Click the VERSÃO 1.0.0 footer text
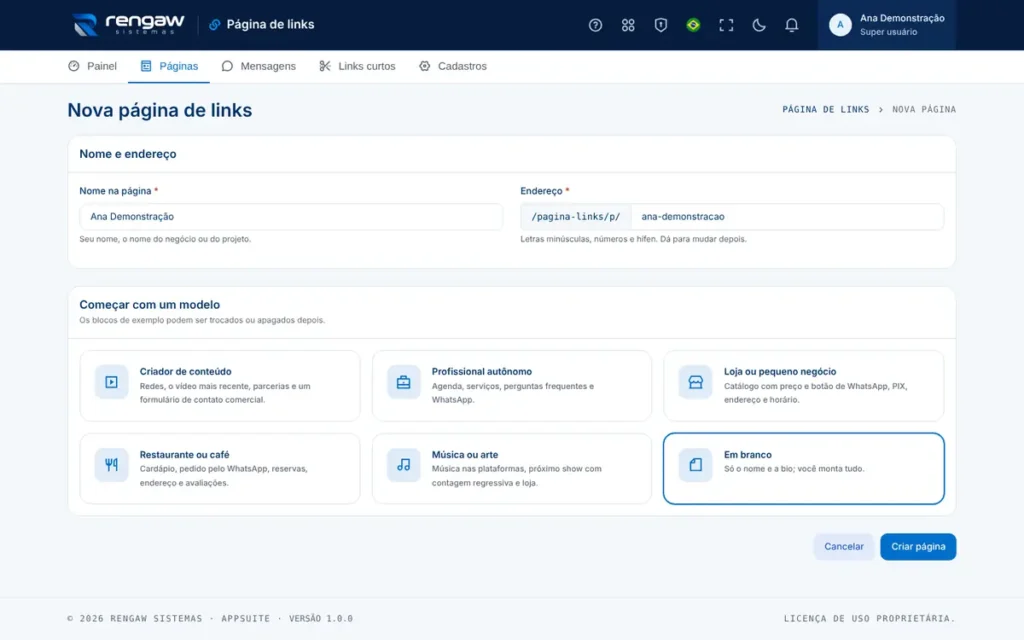1024x640 pixels. click(x=321, y=618)
